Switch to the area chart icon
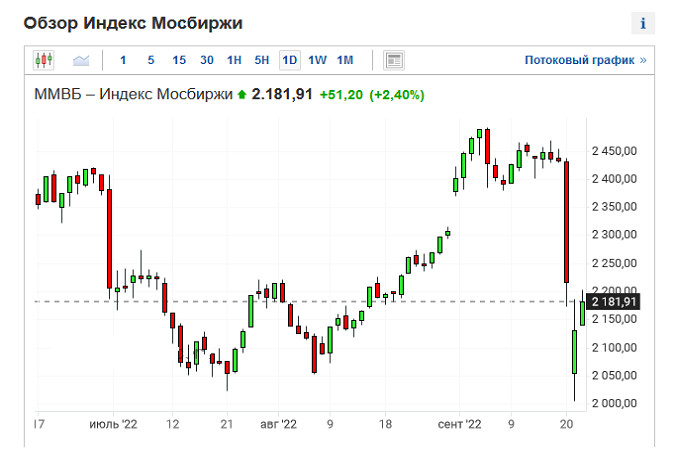This screenshot has height=449, width=675. (x=81, y=60)
